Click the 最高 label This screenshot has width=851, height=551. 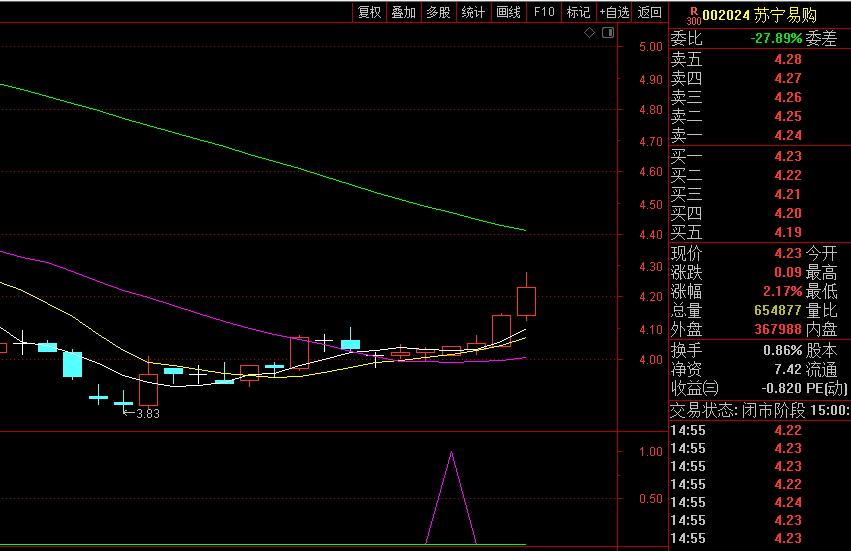coord(821,273)
